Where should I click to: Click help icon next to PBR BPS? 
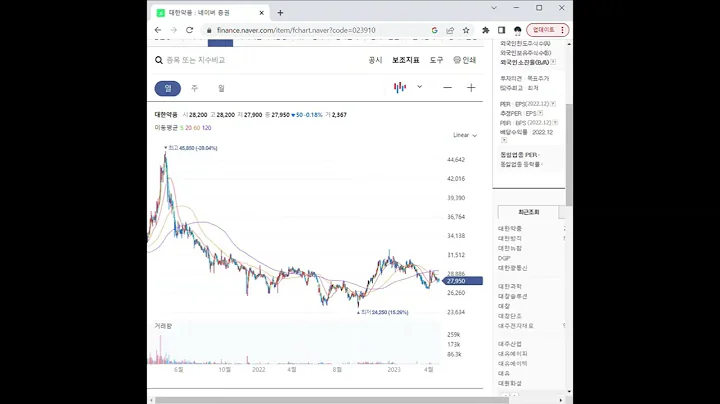click(x=555, y=123)
